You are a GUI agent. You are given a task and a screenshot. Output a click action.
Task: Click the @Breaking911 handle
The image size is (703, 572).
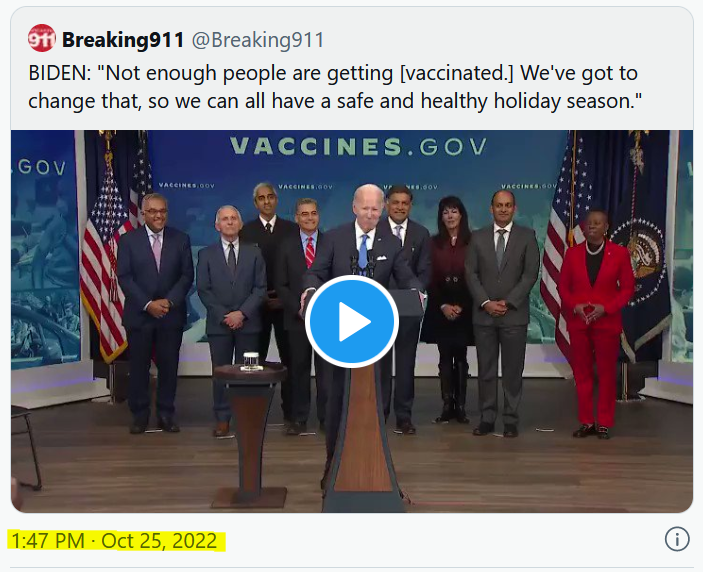point(258,40)
